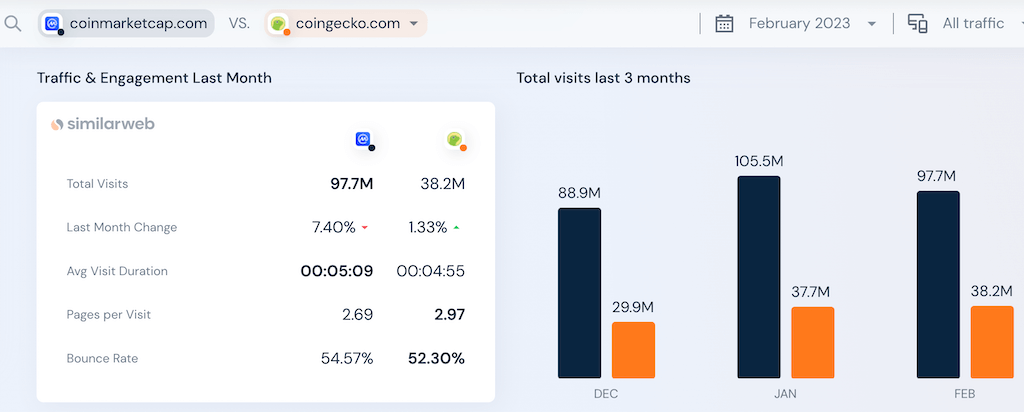Click the 88.9M label above DEC bar
The image size is (1024, 412).
click(579, 193)
